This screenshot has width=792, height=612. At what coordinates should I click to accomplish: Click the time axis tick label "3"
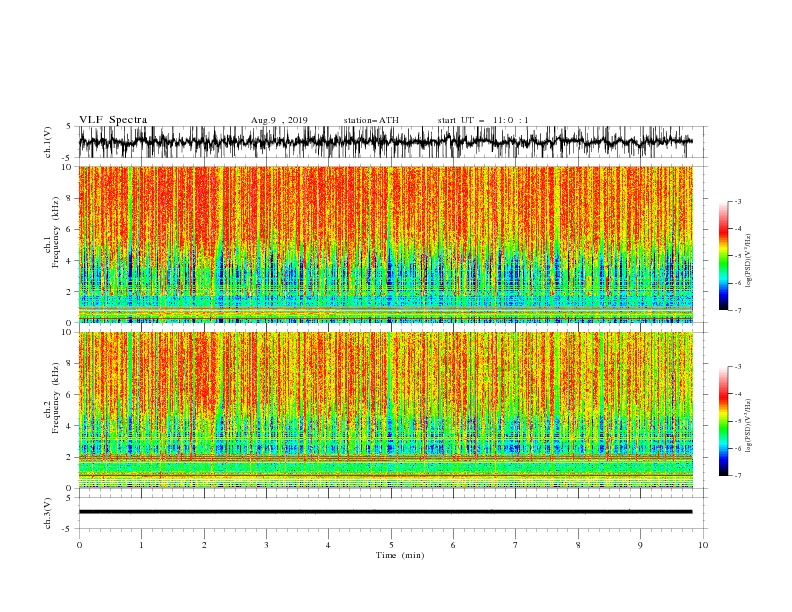[x=267, y=545]
